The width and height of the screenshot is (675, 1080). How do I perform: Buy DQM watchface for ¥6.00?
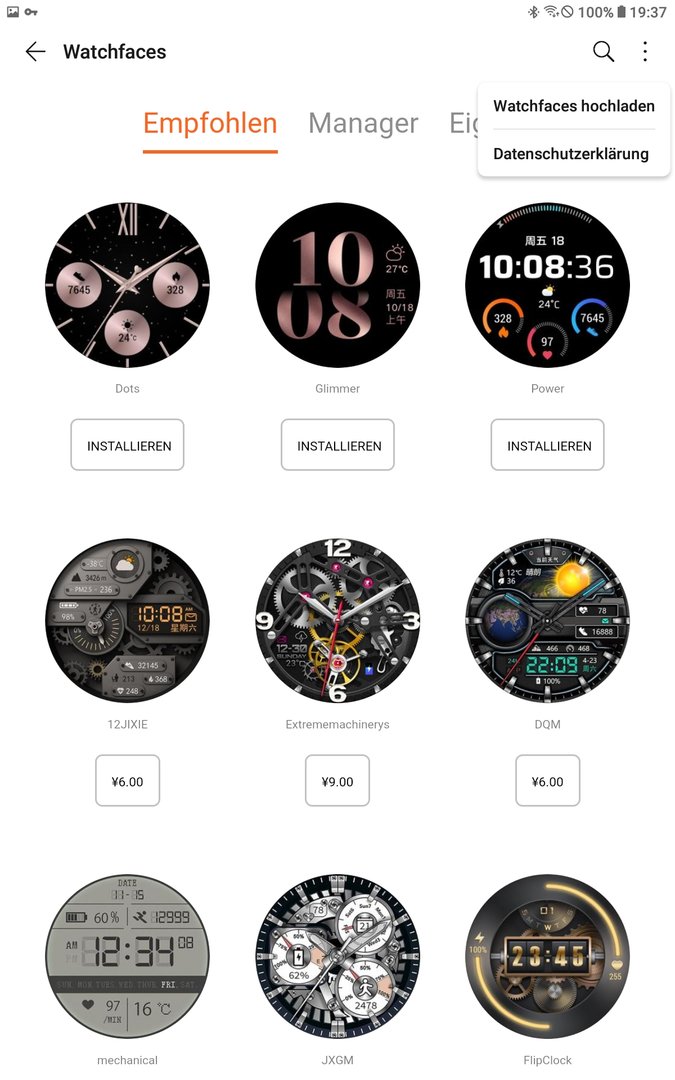tap(548, 780)
